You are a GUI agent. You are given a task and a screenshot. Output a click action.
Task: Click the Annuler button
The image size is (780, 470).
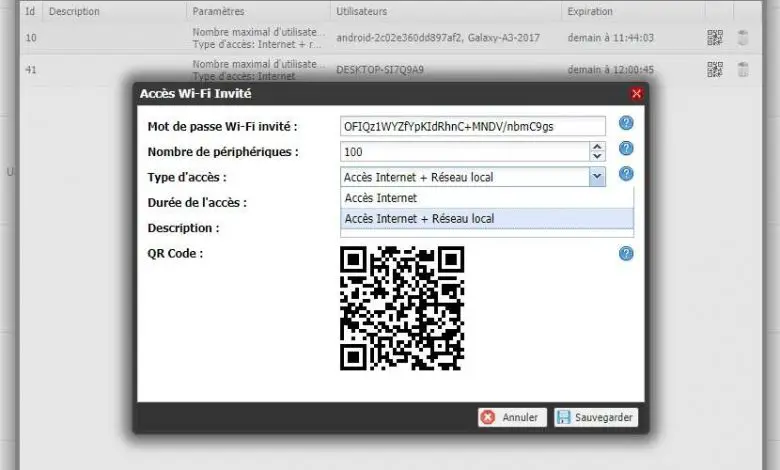(512, 417)
